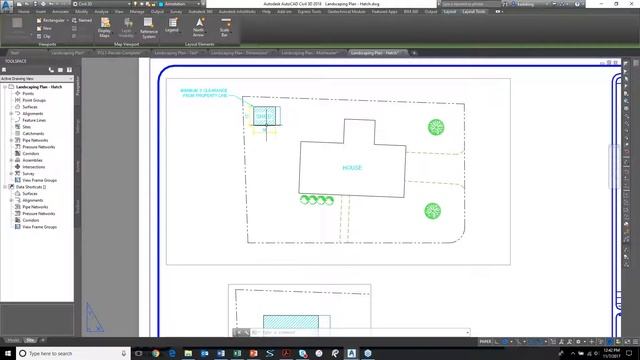Image resolution: width=640 pixels, height=360 pixels.
Task: Open the command line history dropdown arrow
Action: point(467,332)
